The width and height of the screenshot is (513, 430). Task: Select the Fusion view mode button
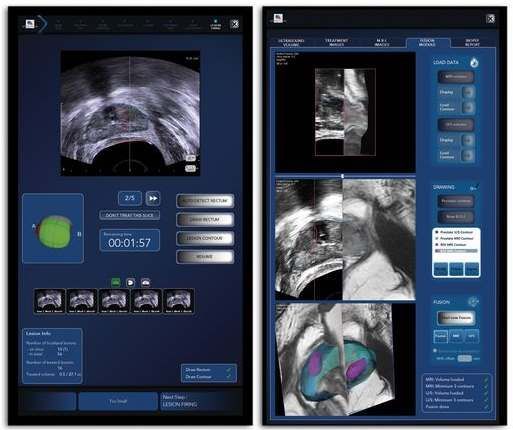(x=440, y=336)
